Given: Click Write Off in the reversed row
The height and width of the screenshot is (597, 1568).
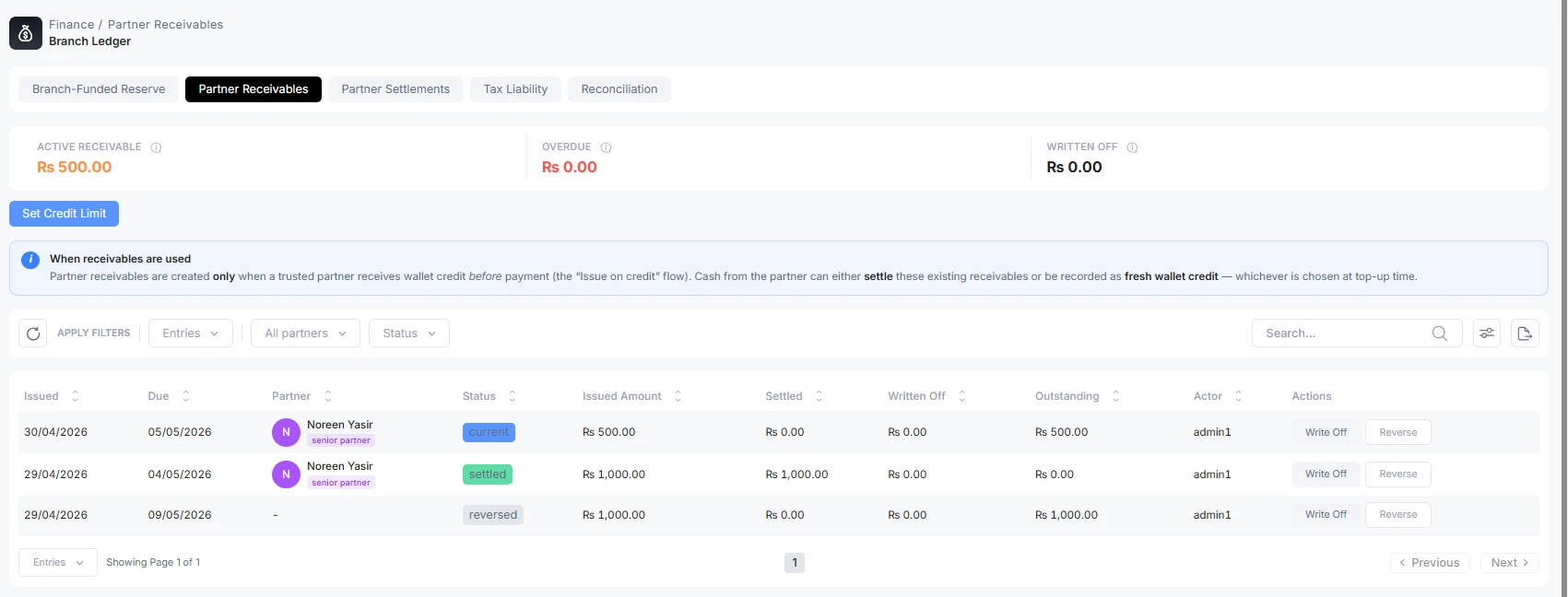Looking at the screenshot, I should pos(1326,515).
